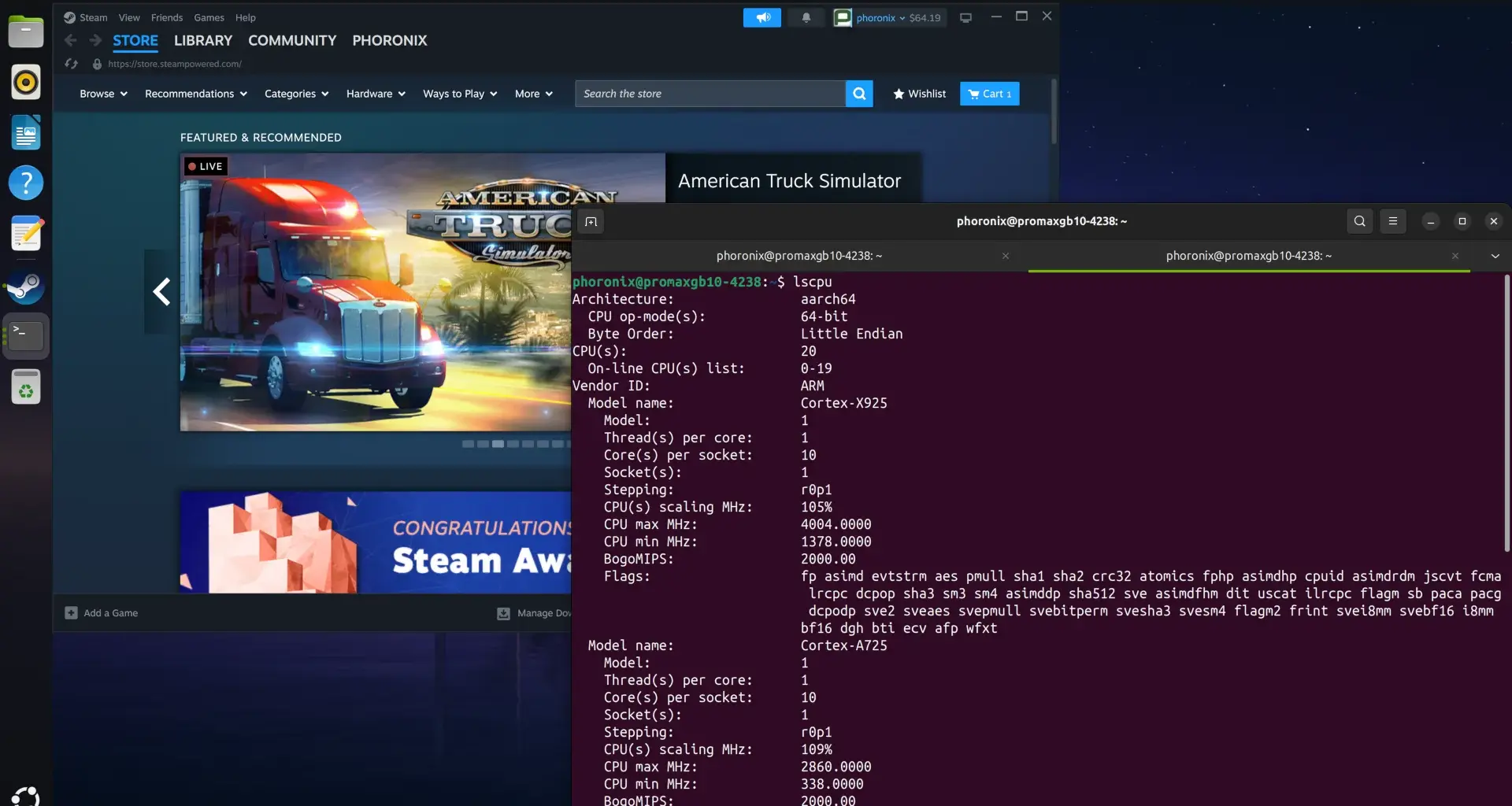
Task: Click the Steam notifications bell icon
Action: point(805,17)
